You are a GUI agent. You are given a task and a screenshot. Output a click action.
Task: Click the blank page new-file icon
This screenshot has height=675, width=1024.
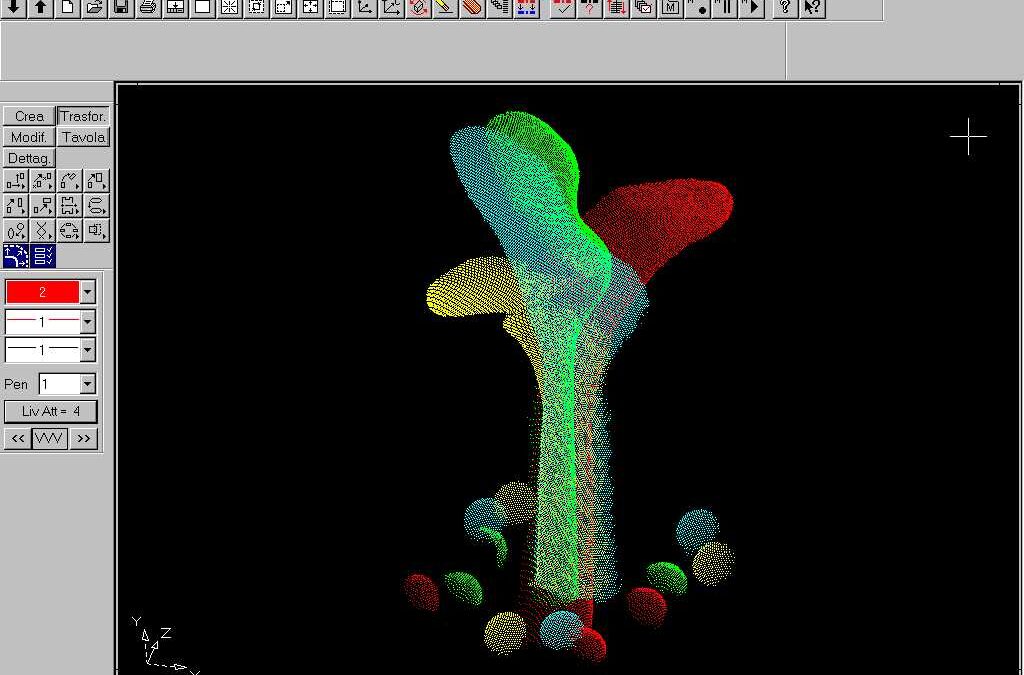click(x=67, y=8)
